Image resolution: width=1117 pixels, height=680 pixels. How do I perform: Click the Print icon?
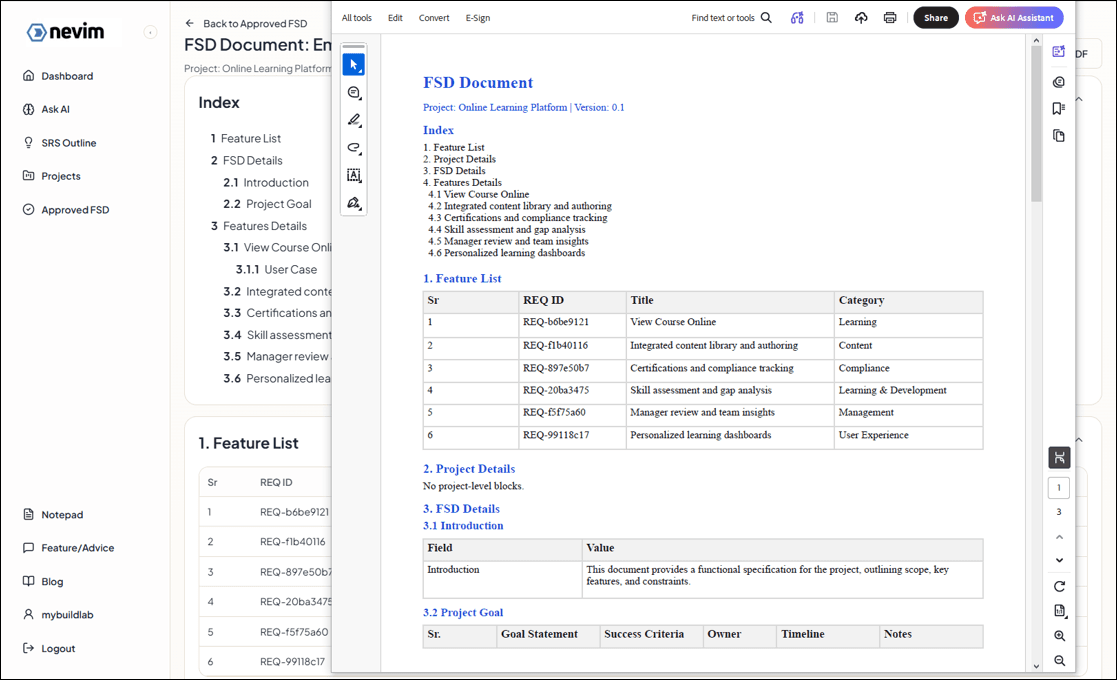pyautogui.click(x=890, y=17)
